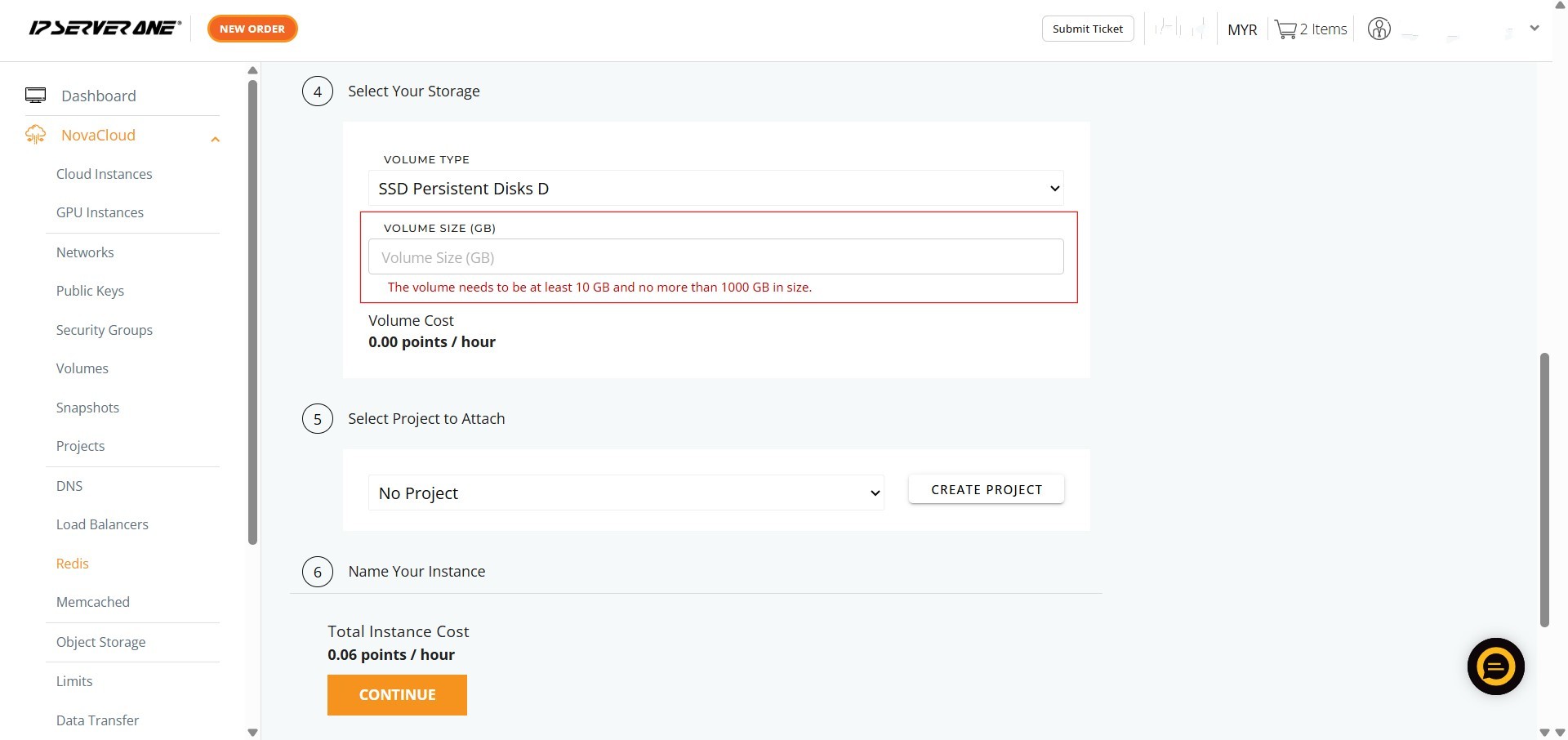Open the Security Groups page
Viewport: 1568px width, 740px height.
pos(104,330)
